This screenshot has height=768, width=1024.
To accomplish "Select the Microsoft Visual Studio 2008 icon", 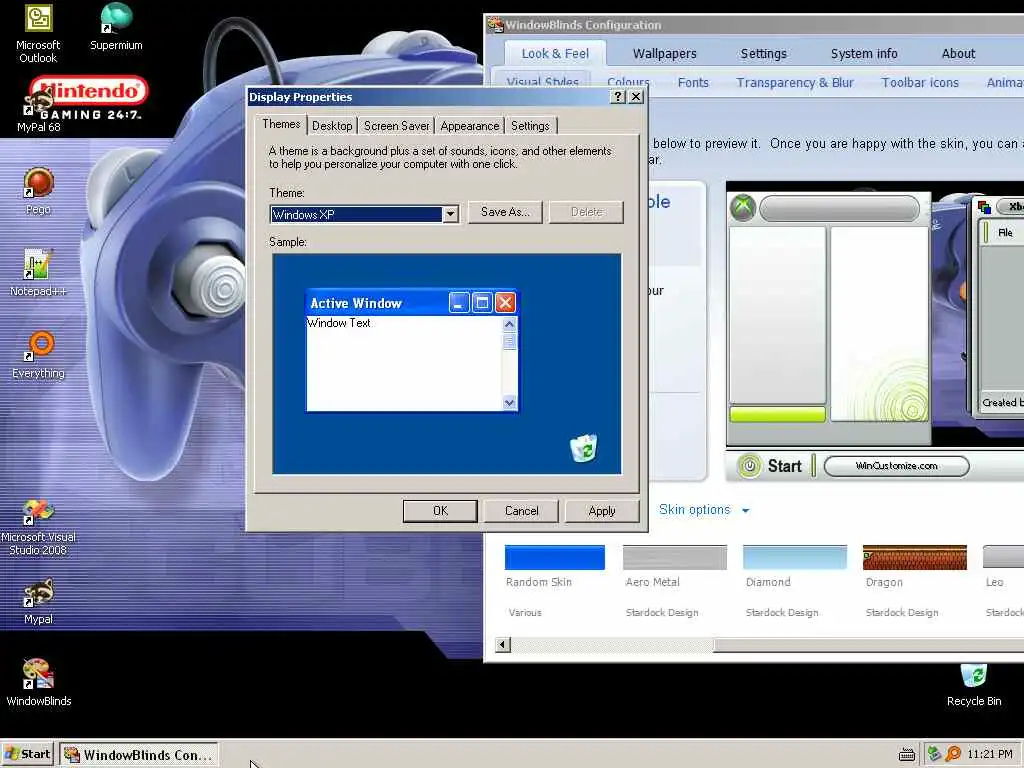I will click(x=38, y=528).
